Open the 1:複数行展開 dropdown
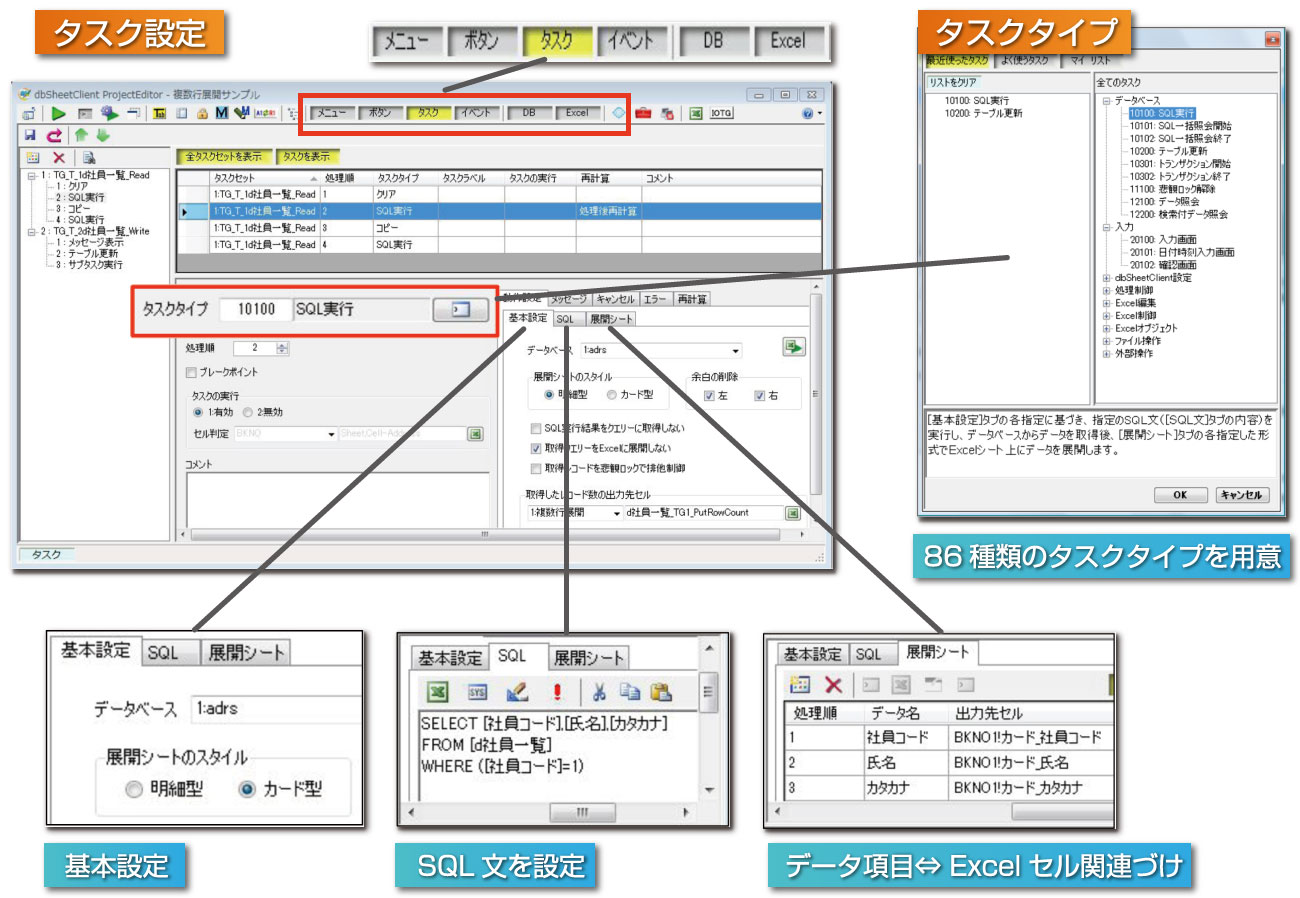 click(x=616, y=513)
